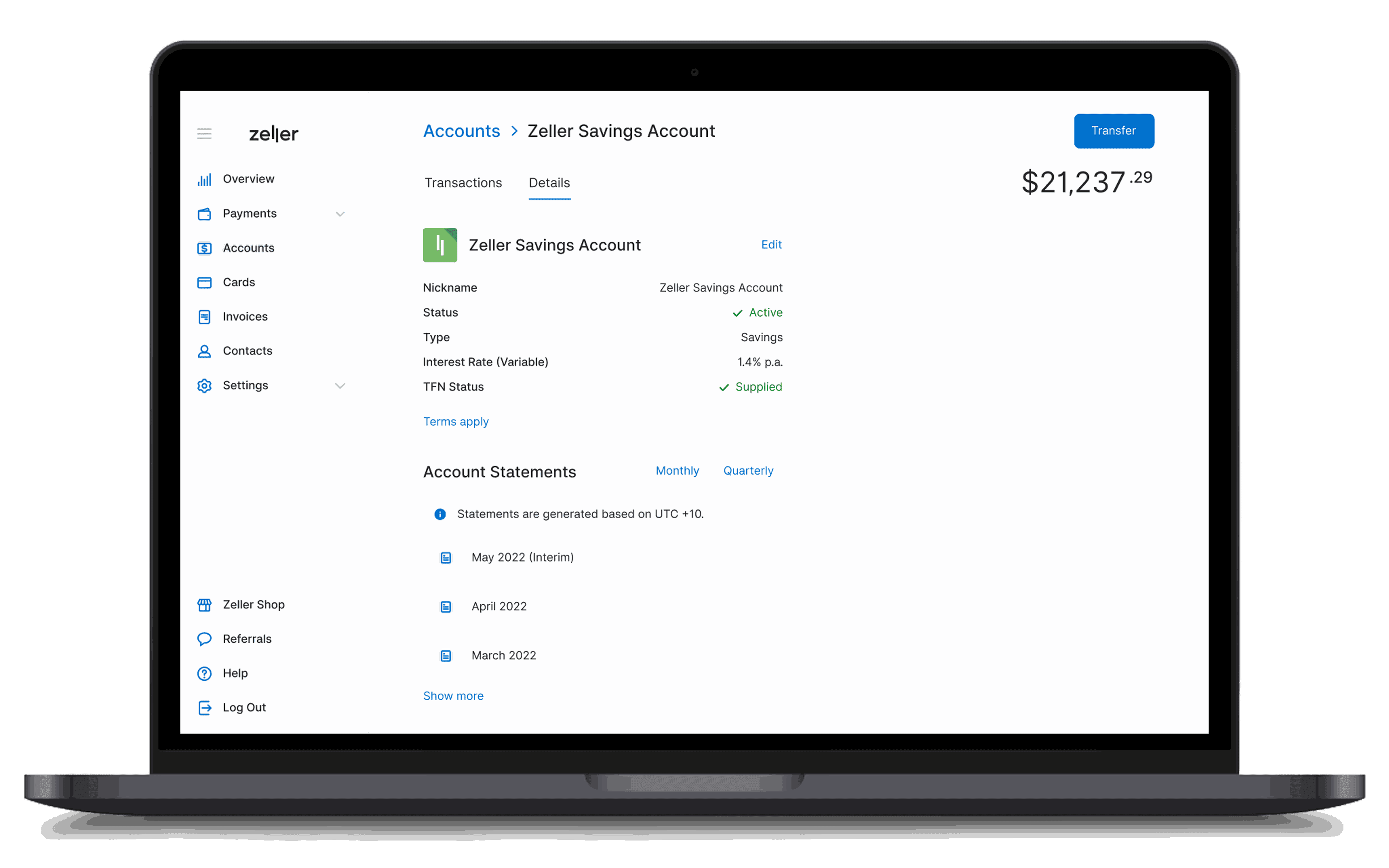Click the breadcrumb chevron separator
Viewport: 1389px width, 868px height.
pyautogui.click(x=514, y=131)
